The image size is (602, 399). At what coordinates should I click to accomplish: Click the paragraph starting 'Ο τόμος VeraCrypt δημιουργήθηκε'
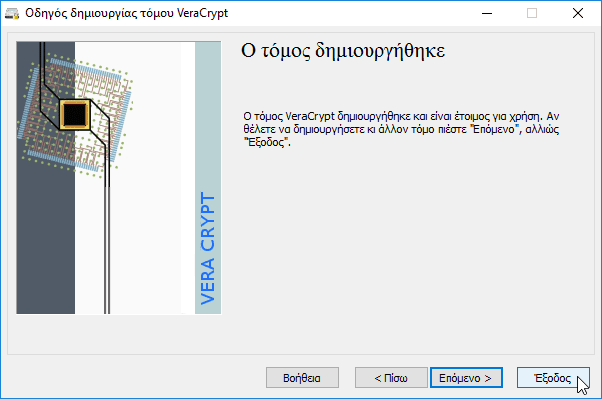point(401,129)
